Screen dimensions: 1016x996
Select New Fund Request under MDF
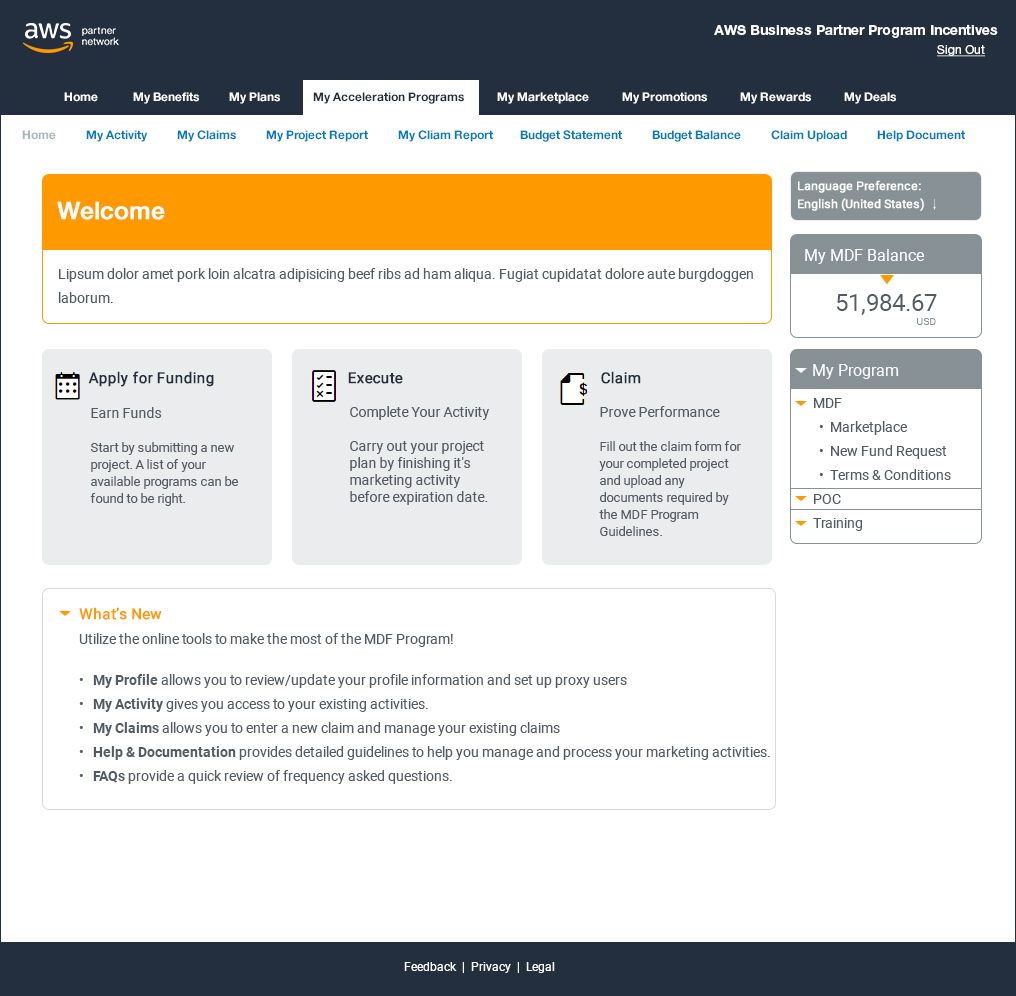[x=888, y=451]
